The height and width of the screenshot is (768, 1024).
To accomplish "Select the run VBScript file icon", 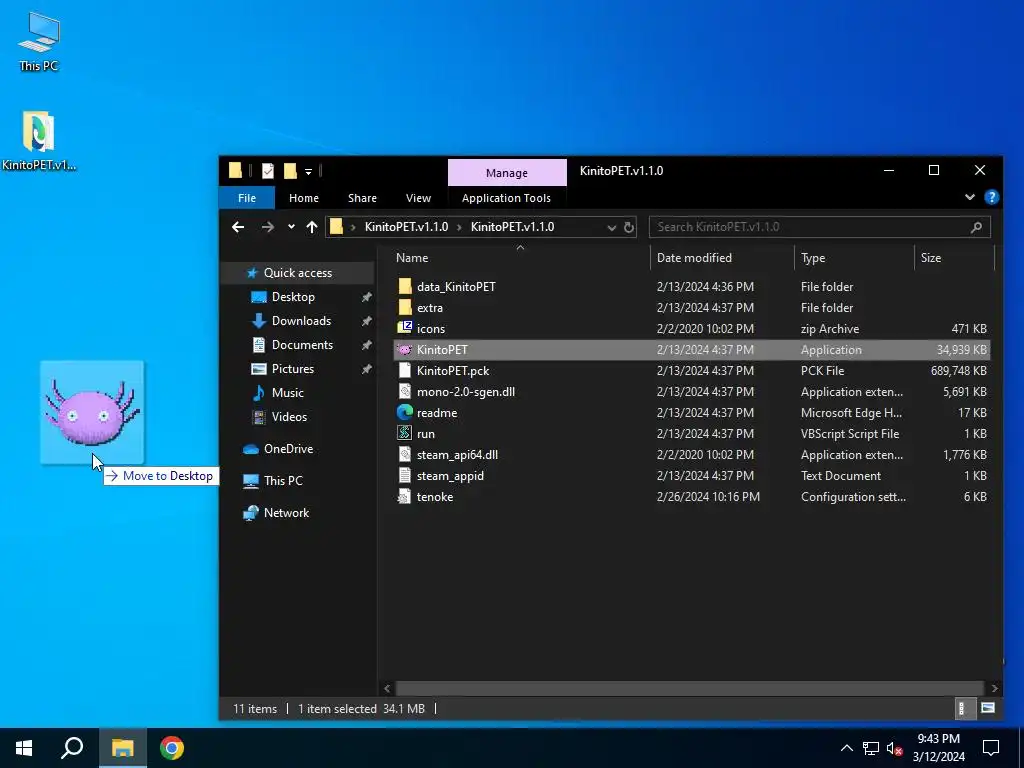I will pyautogui.click(x=405, y=434).
